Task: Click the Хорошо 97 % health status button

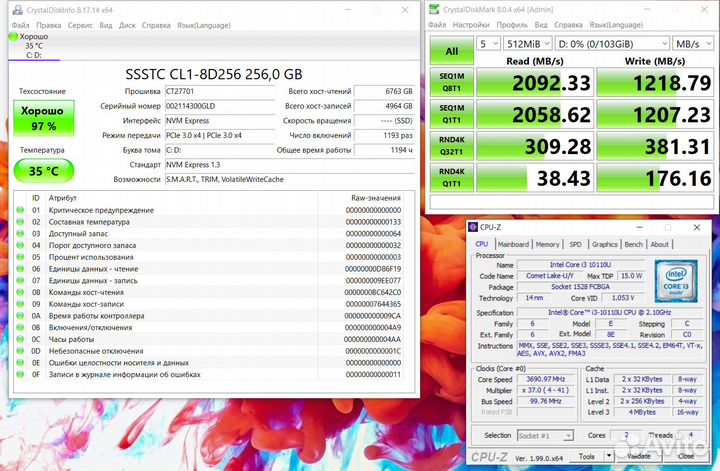Action: [x=44, y=118]
